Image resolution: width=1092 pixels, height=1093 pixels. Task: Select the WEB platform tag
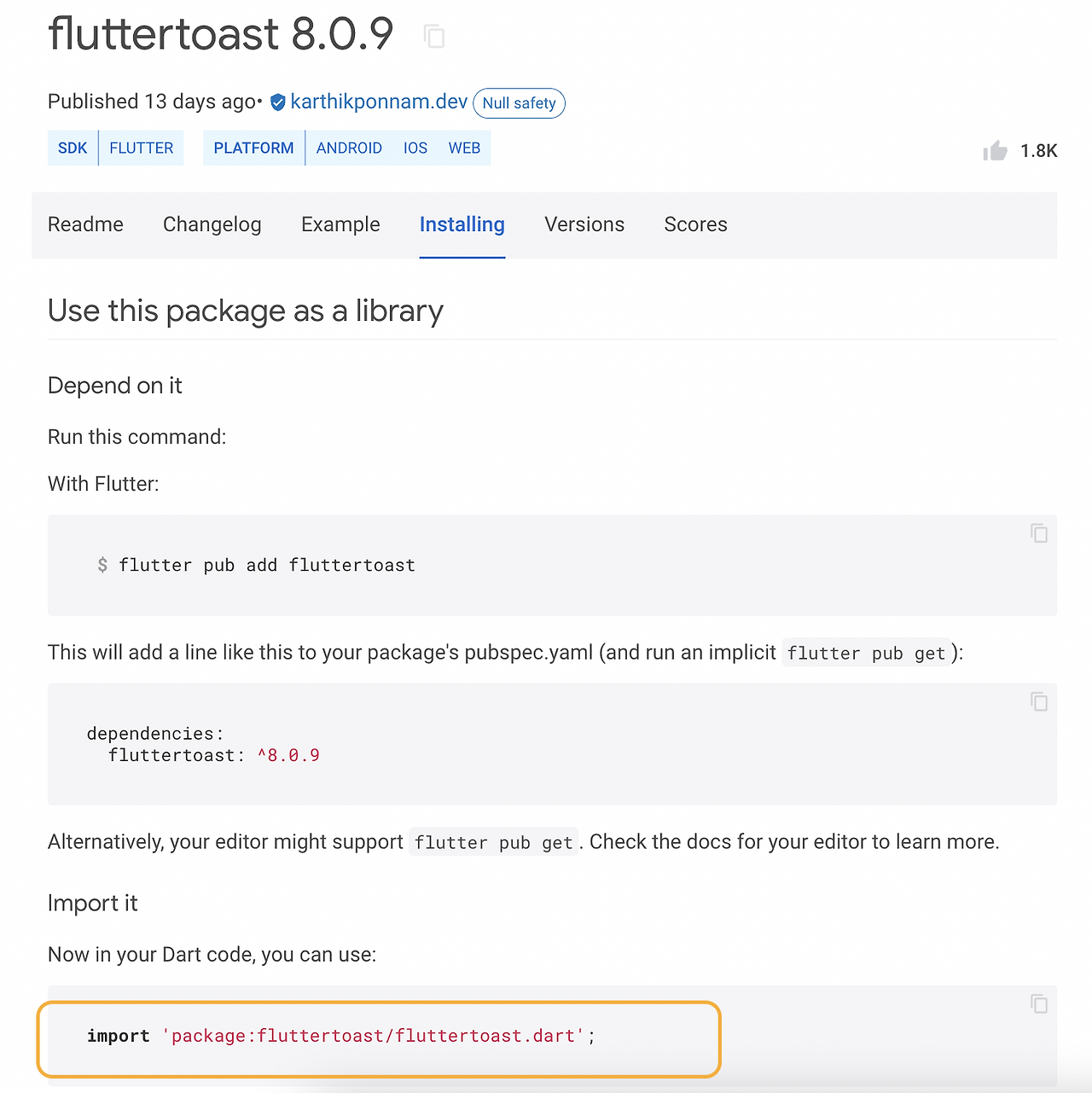[x=464, y=148]
